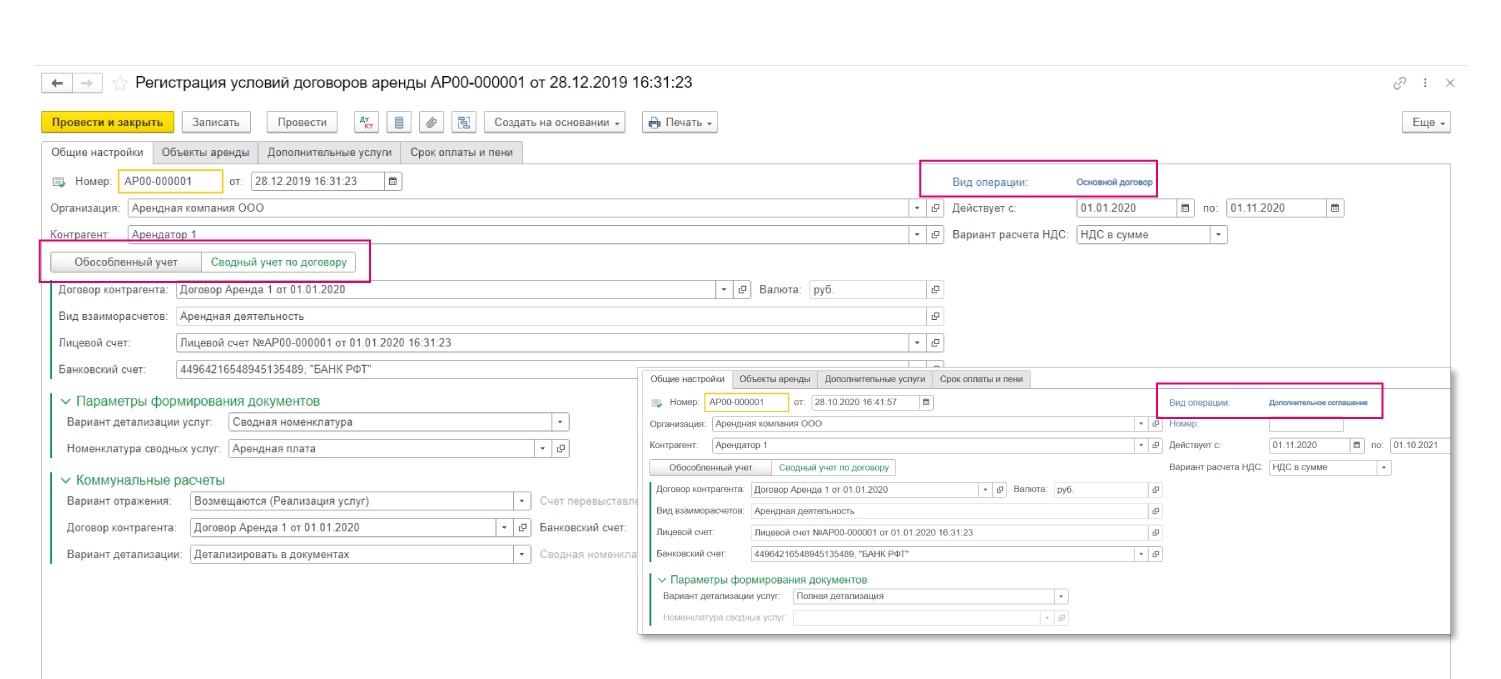This screenshot has width=1501, height=679.
Task: Open calendar picker next to document date
Action: (393, 181)
